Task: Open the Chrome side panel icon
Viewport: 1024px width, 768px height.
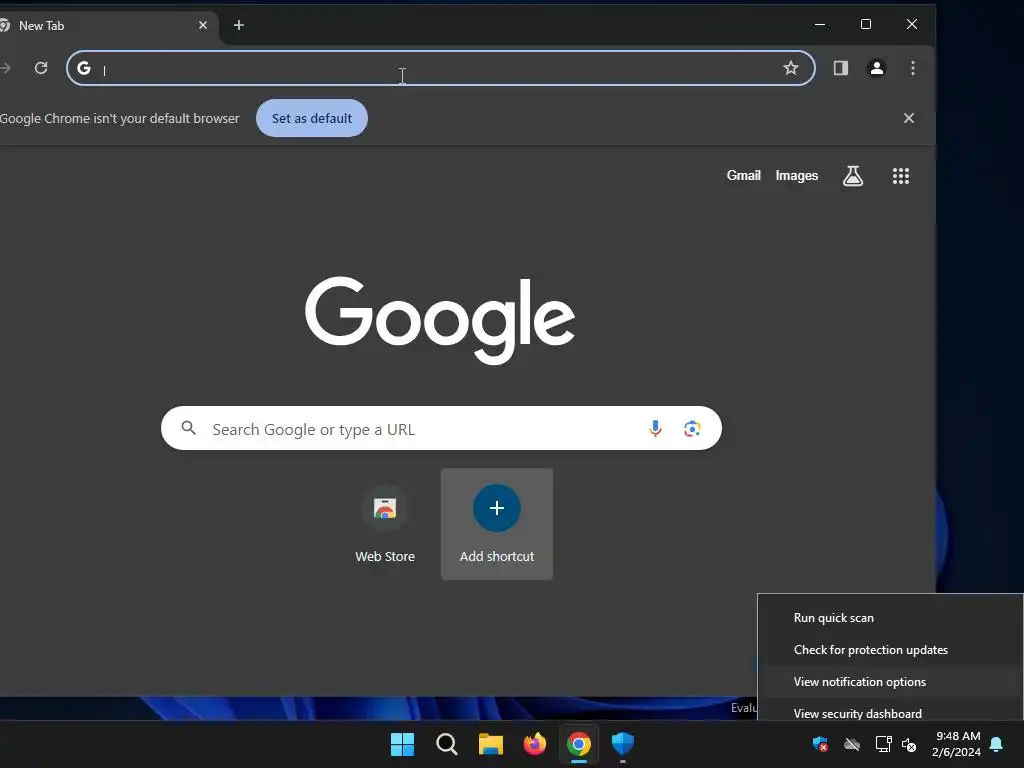Action: coord(840,68)
